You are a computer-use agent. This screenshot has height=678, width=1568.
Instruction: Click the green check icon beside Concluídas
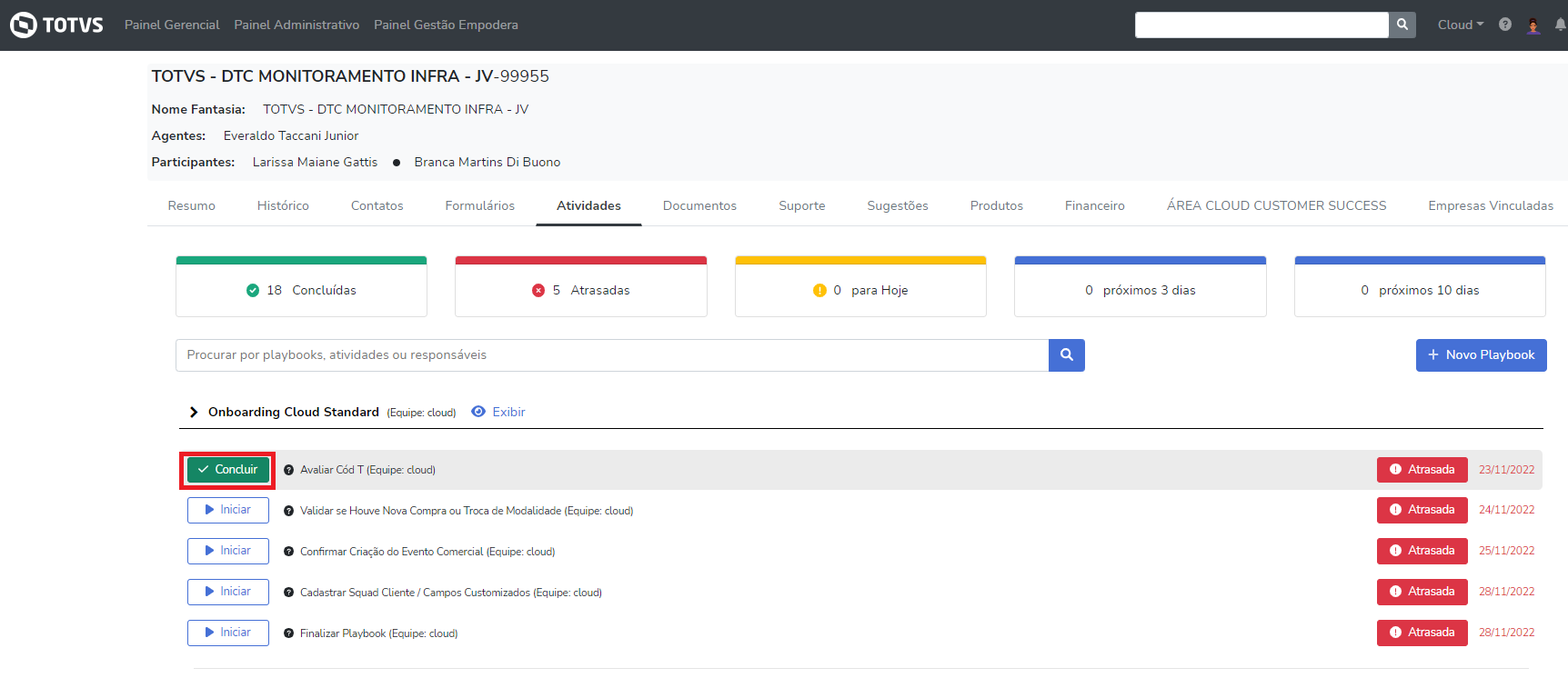click(x=253, y=290)
